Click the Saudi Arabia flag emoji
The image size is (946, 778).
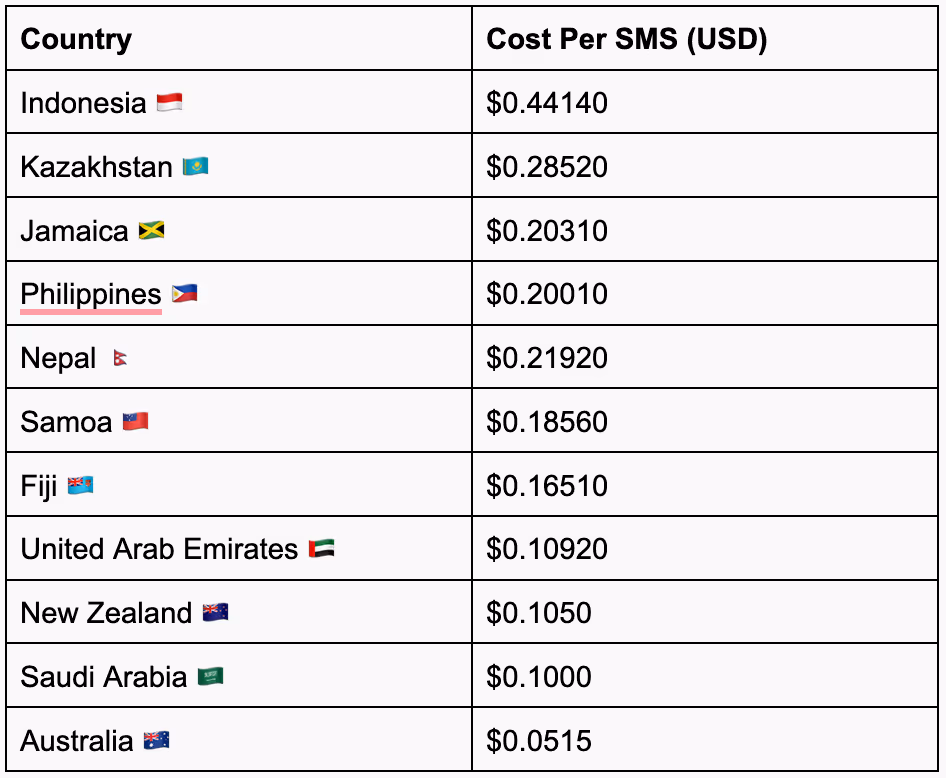[x=211, y=677]
